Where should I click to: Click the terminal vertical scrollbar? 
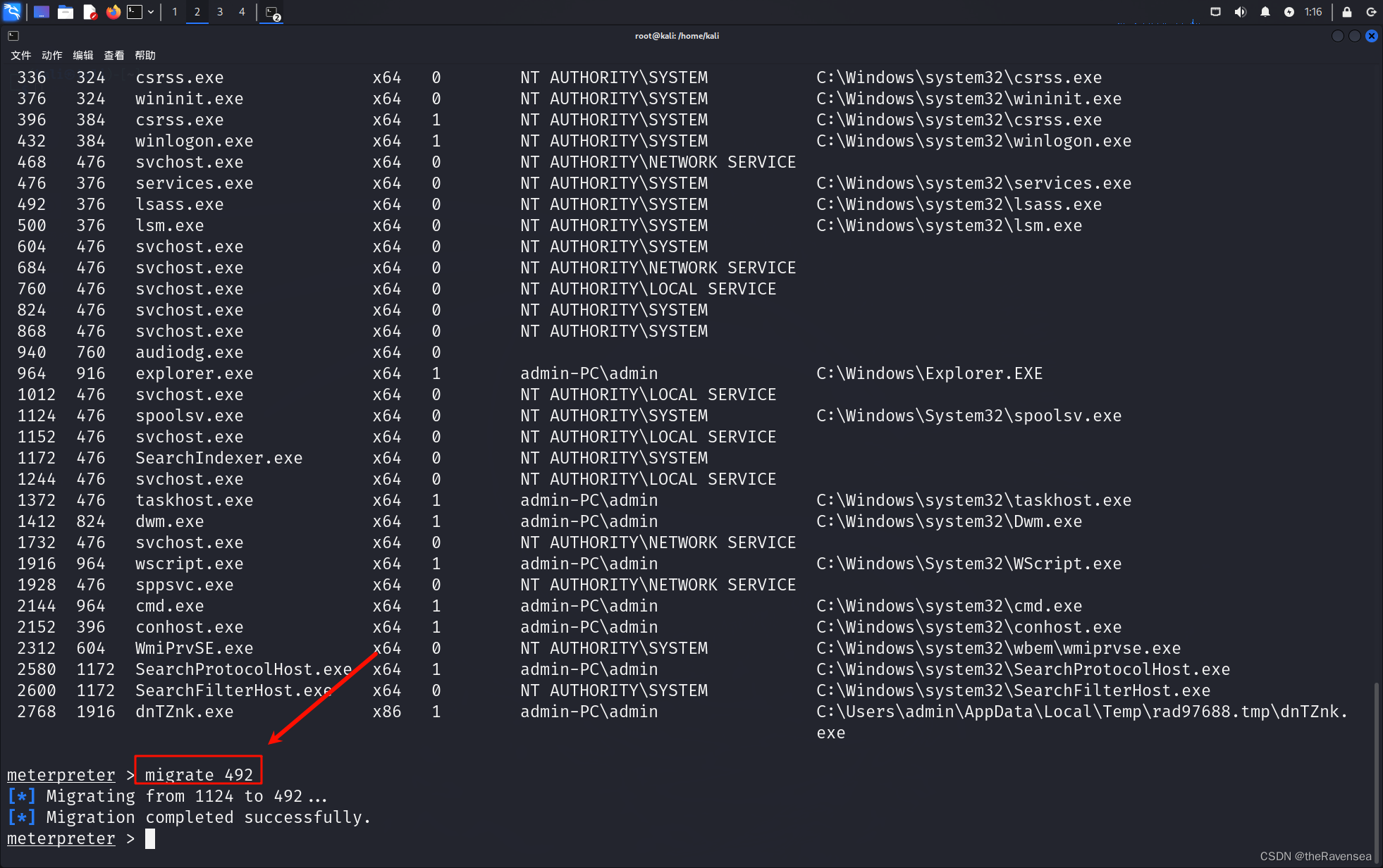1377,771
